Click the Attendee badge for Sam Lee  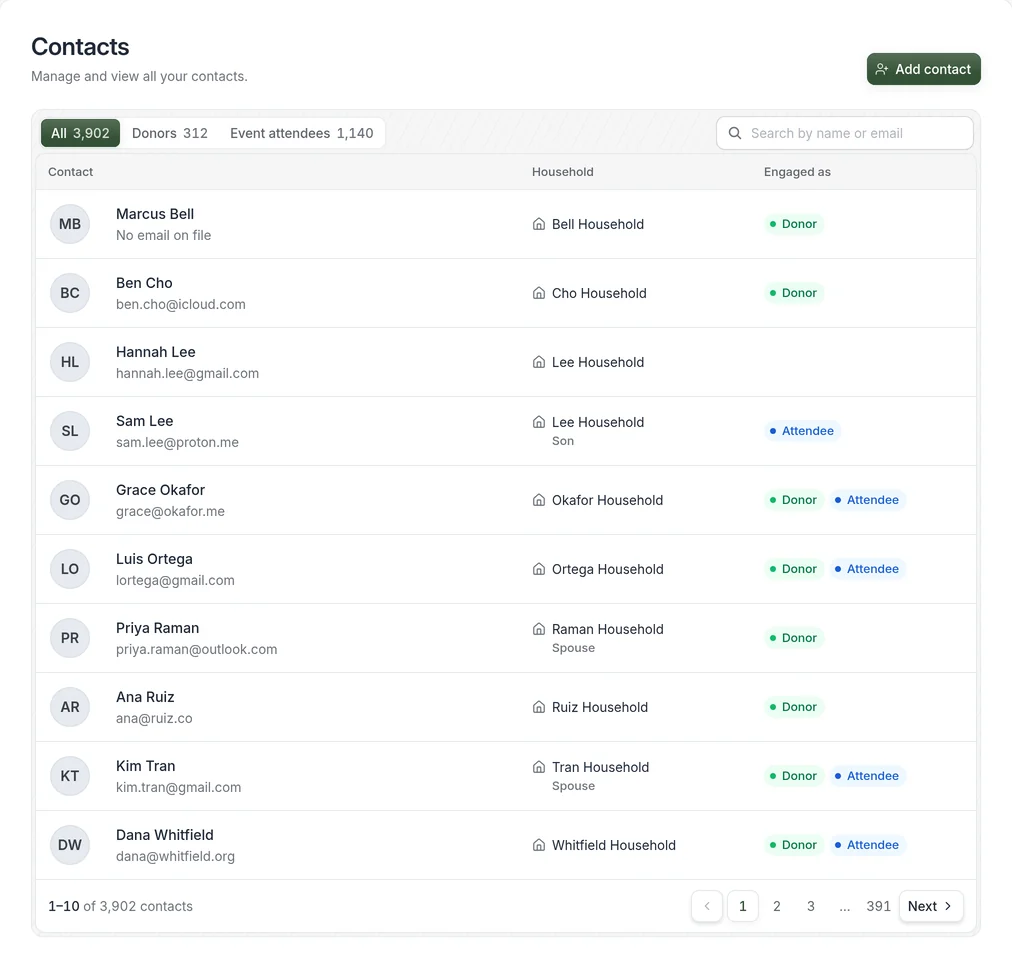click(802, 431)
